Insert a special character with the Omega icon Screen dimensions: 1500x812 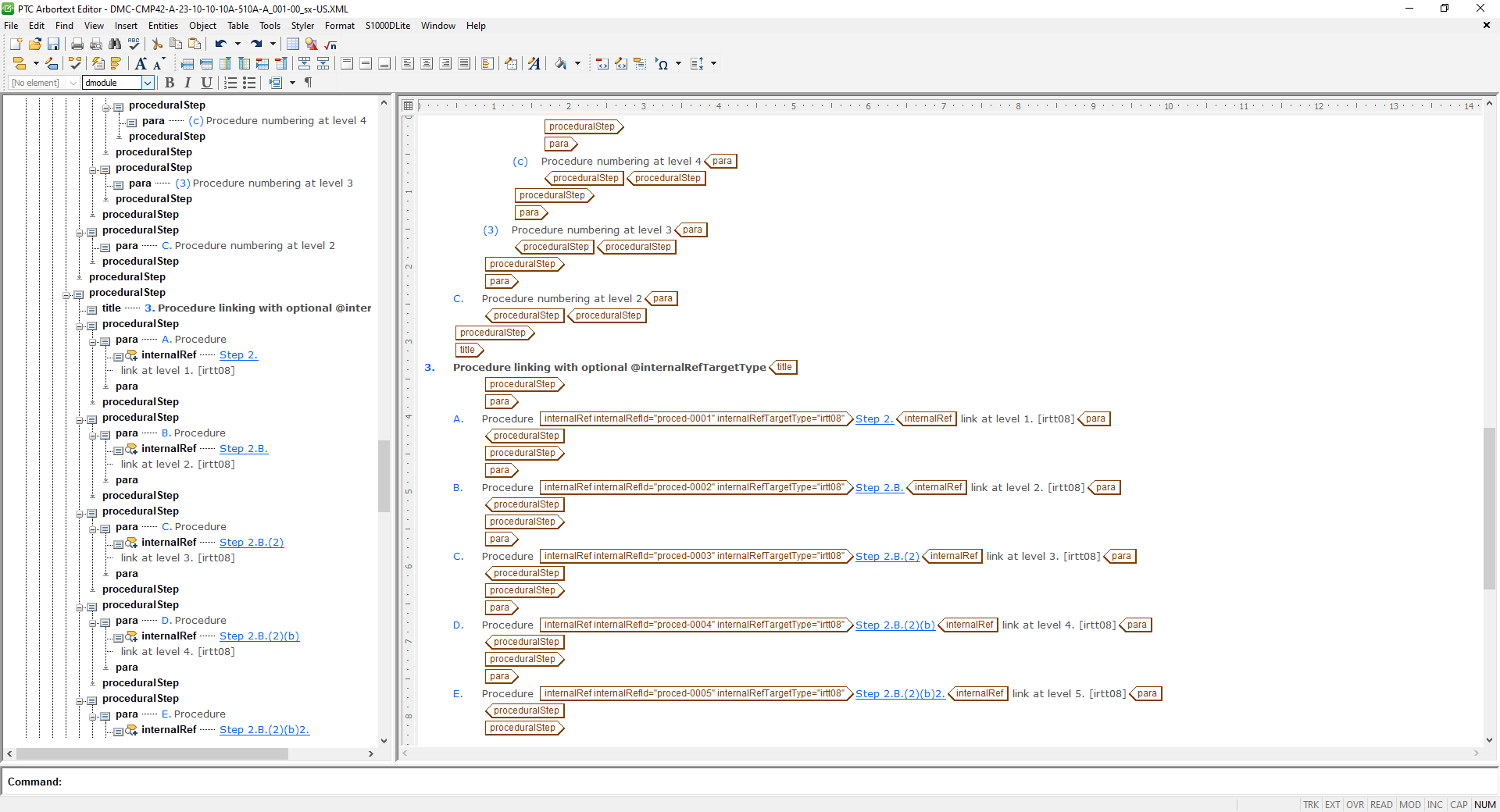pos(662,64)
